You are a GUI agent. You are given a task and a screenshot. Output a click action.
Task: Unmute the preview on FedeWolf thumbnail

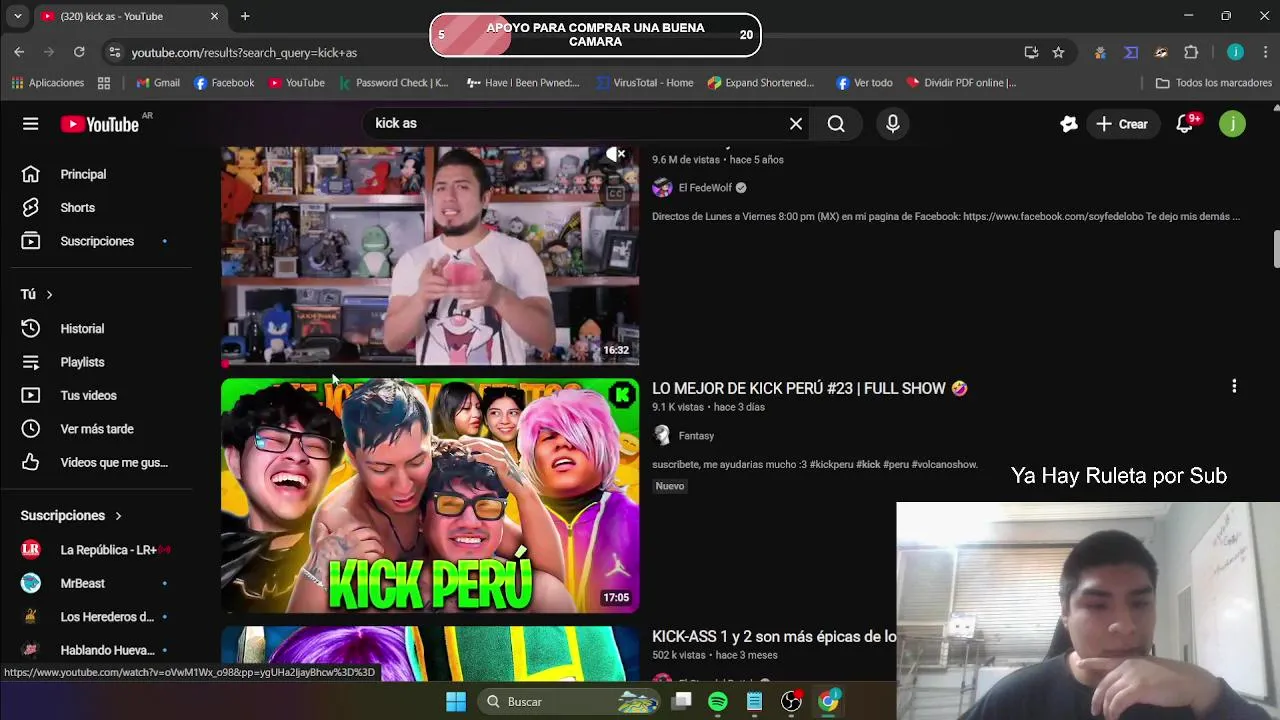pos(616,155)
